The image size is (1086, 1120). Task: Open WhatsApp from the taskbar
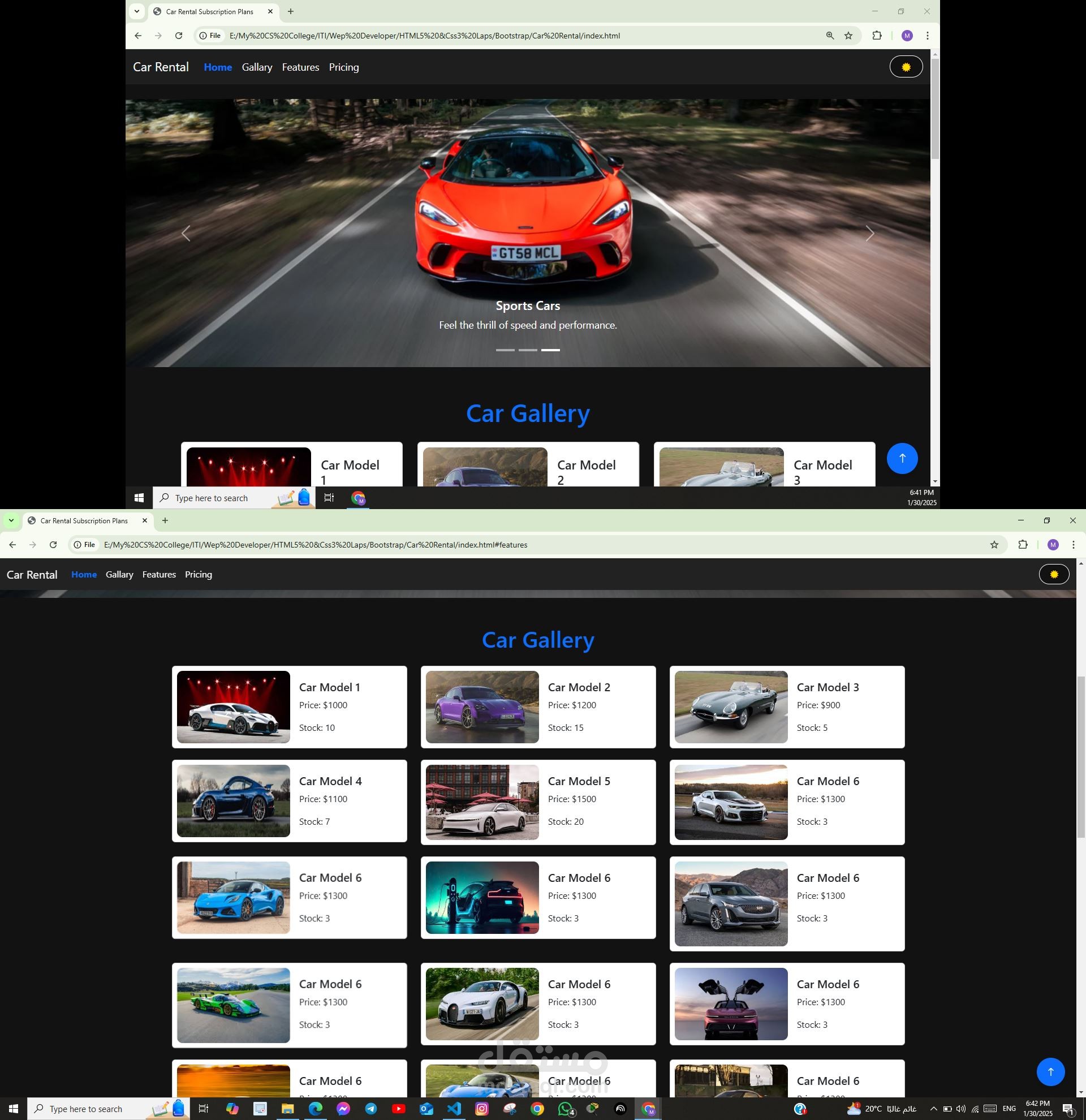[564, 1109]
